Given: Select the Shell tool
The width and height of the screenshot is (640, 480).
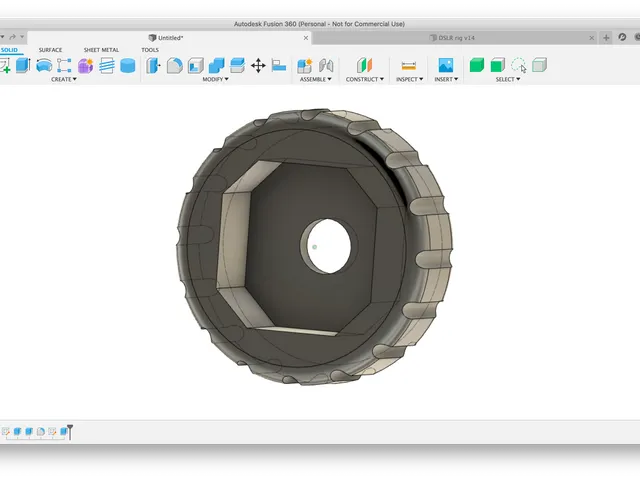Looking at the screenshot, I should tap(196, 65).
